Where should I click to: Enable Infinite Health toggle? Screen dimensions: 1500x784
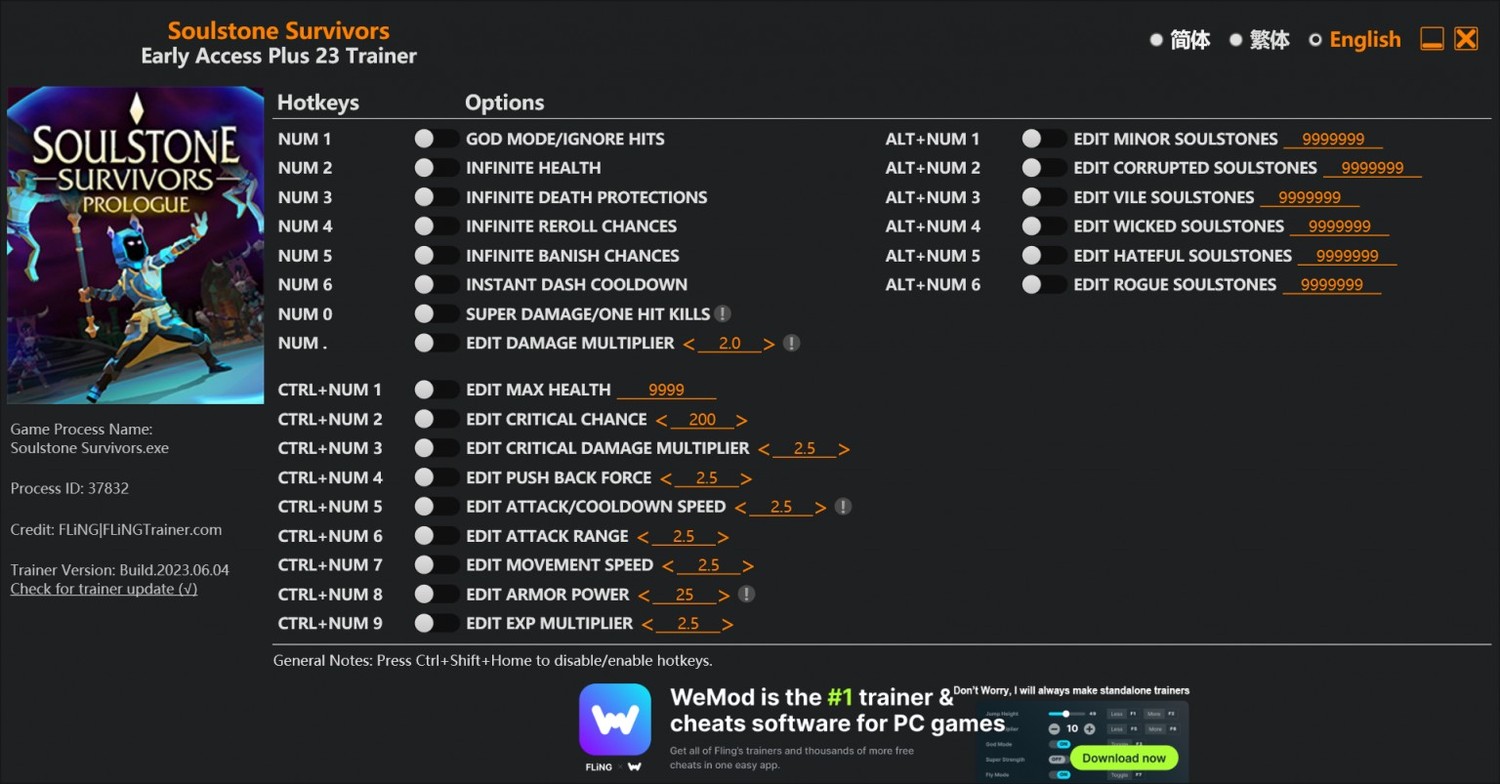click(437, 168)
